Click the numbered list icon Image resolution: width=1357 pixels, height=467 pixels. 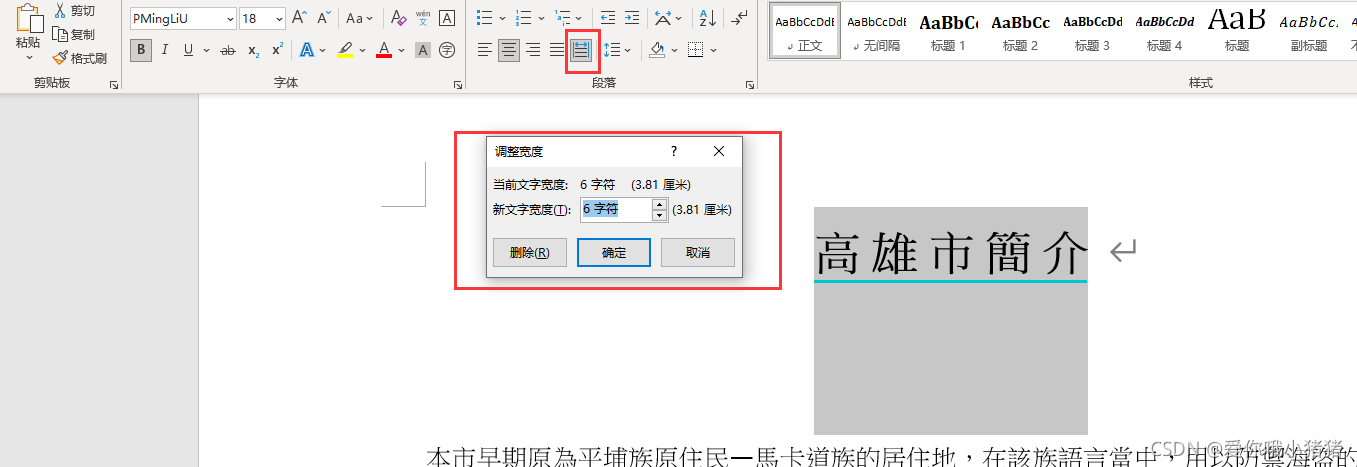[522, 18]
